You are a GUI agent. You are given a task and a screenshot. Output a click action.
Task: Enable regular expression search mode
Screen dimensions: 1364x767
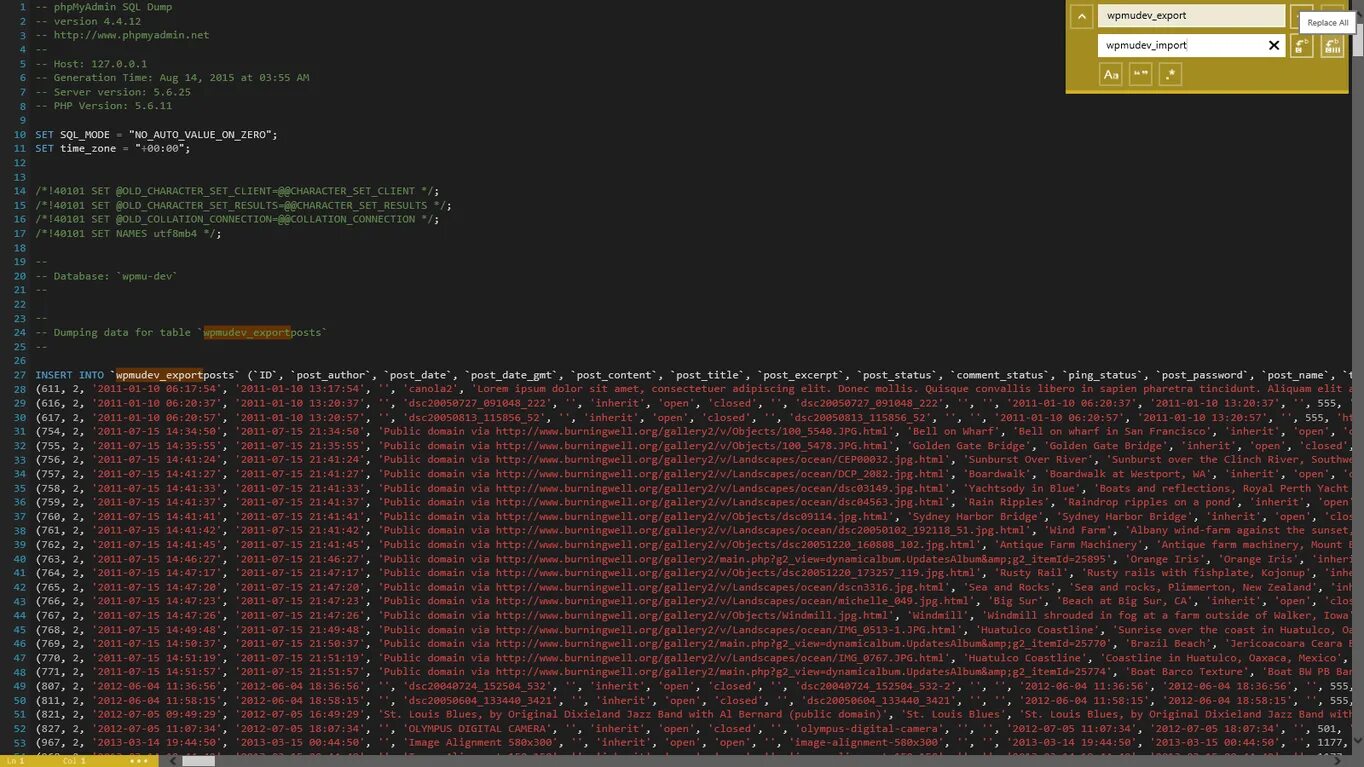(x=1170, y=73)
